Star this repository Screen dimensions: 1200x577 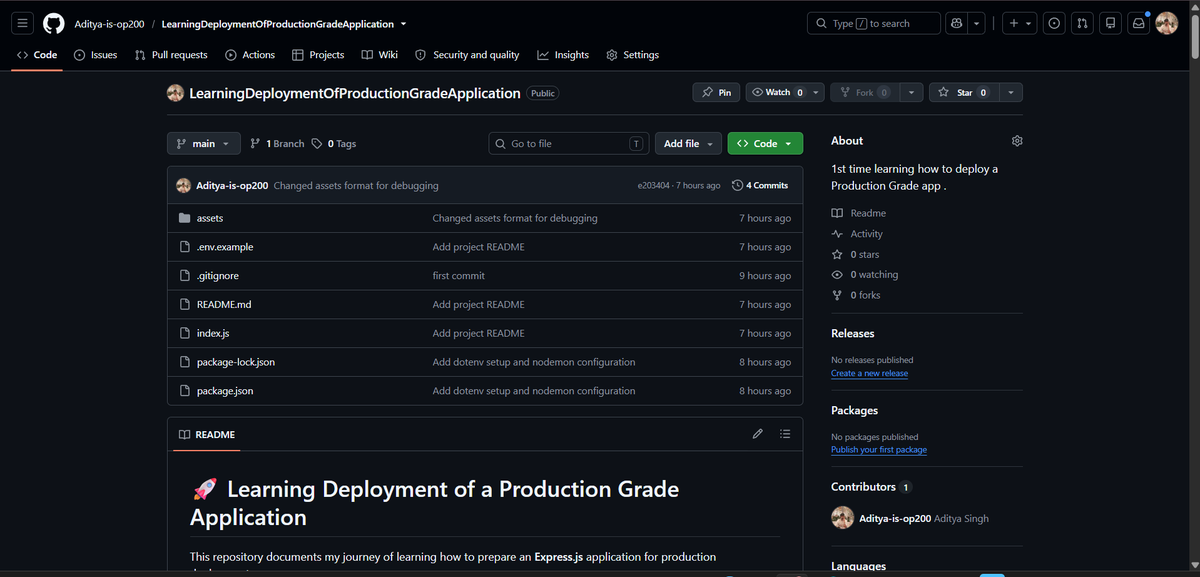(x=962, y=92)
